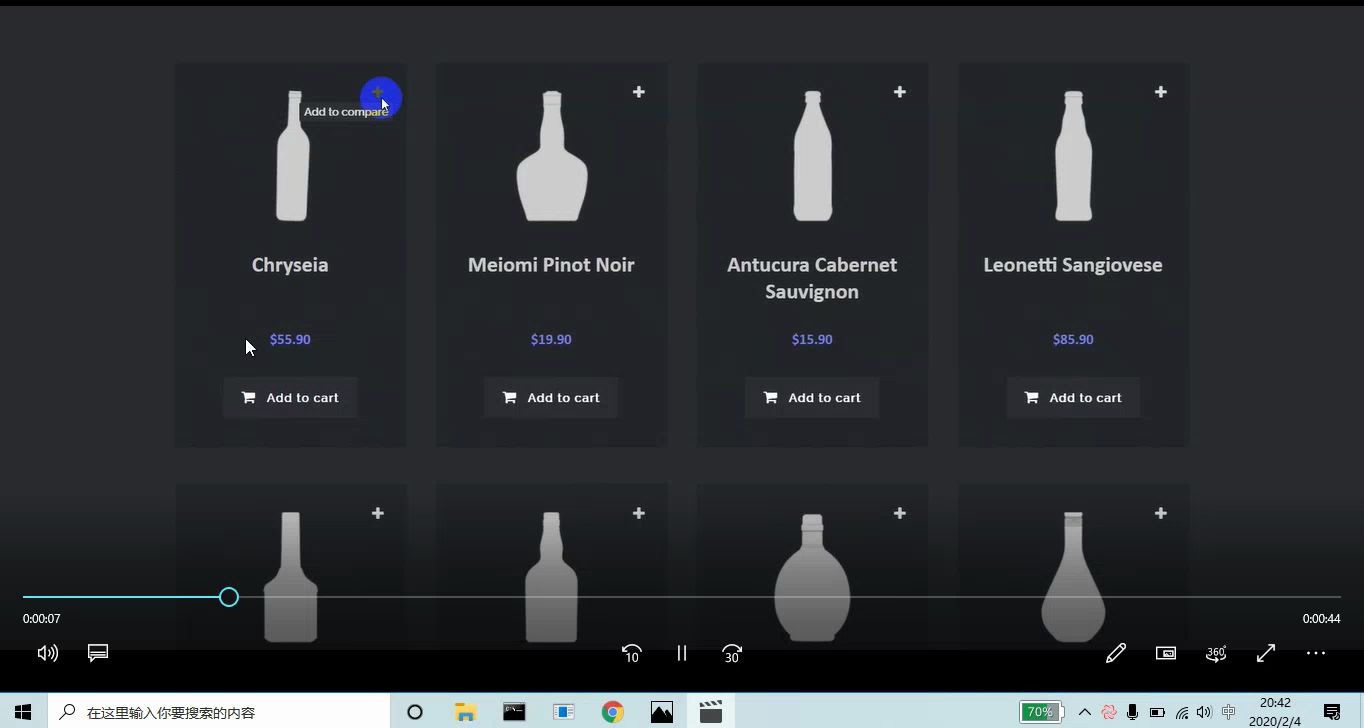
Task: Click the taskbar search box
Action: (x=219, y=712)
